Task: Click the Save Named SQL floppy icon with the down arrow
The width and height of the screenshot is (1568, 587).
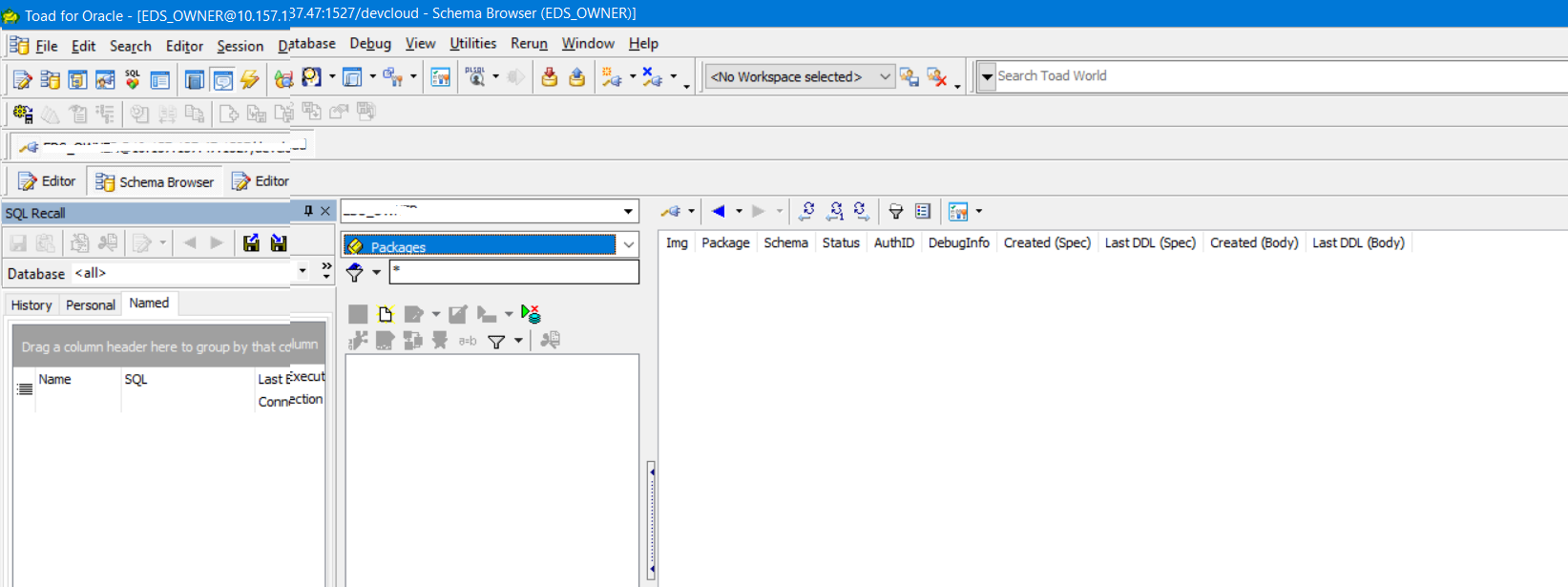Action: coord(279,243)
